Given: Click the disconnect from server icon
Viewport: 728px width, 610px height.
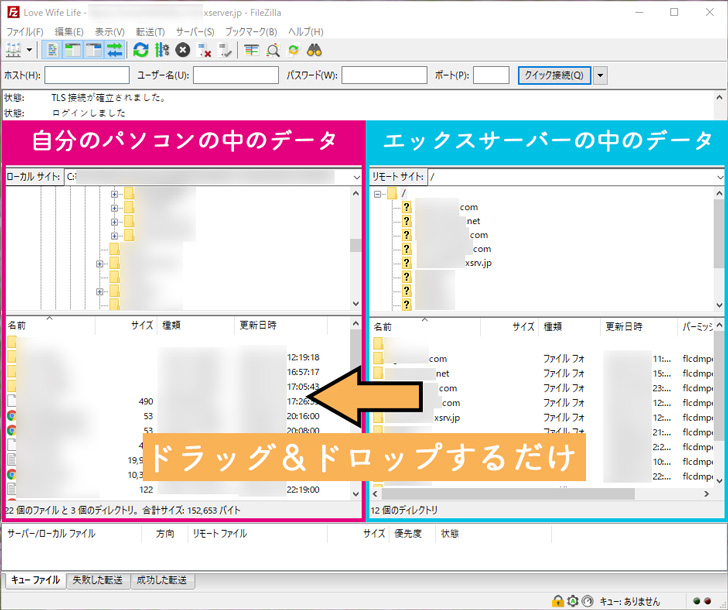Looking at the screenshot, I should (x=205, y=49).
